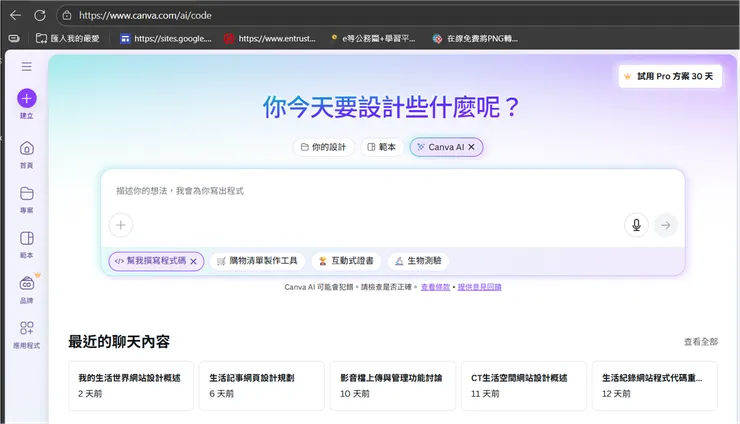Open the 匯入我的最愛 bookmarks folder
This screenshot has width=740, height=424.
pyautogui.click(x=68, y=38)
